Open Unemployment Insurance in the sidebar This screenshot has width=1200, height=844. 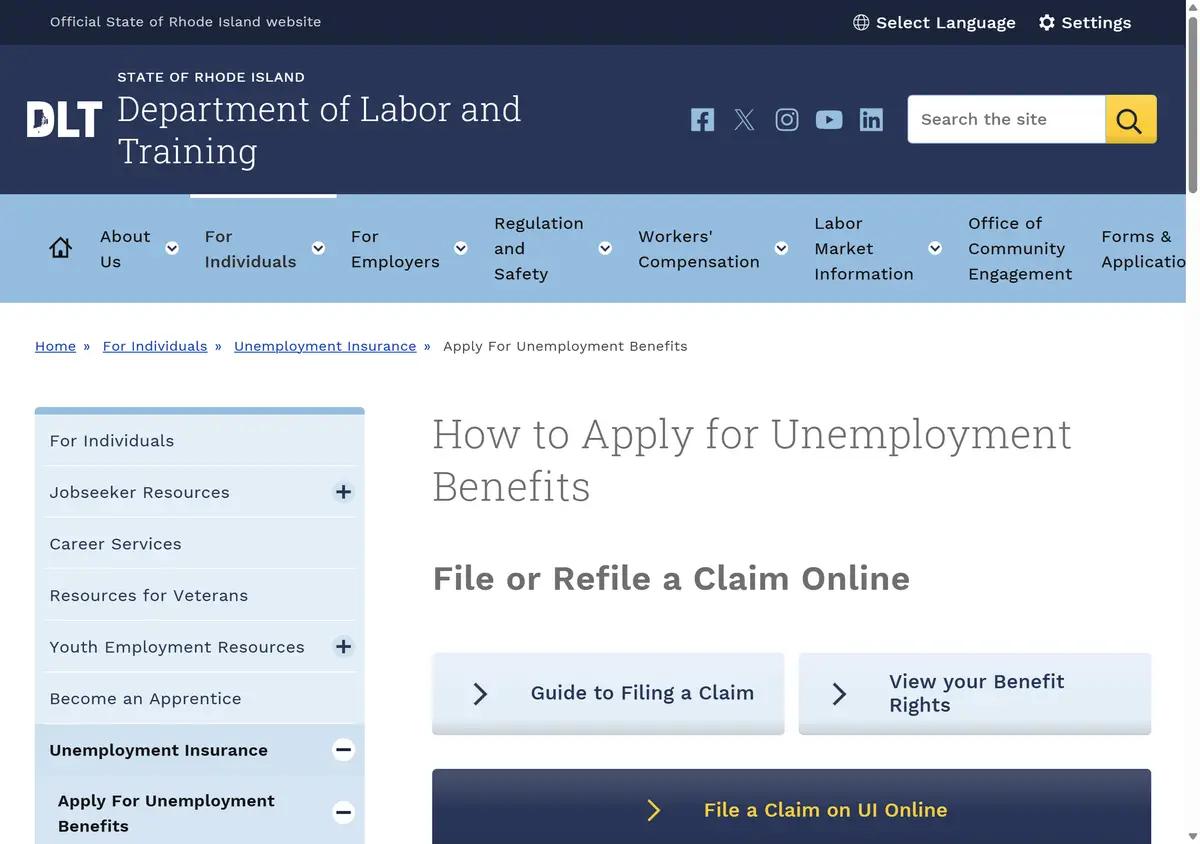(159, 750)
